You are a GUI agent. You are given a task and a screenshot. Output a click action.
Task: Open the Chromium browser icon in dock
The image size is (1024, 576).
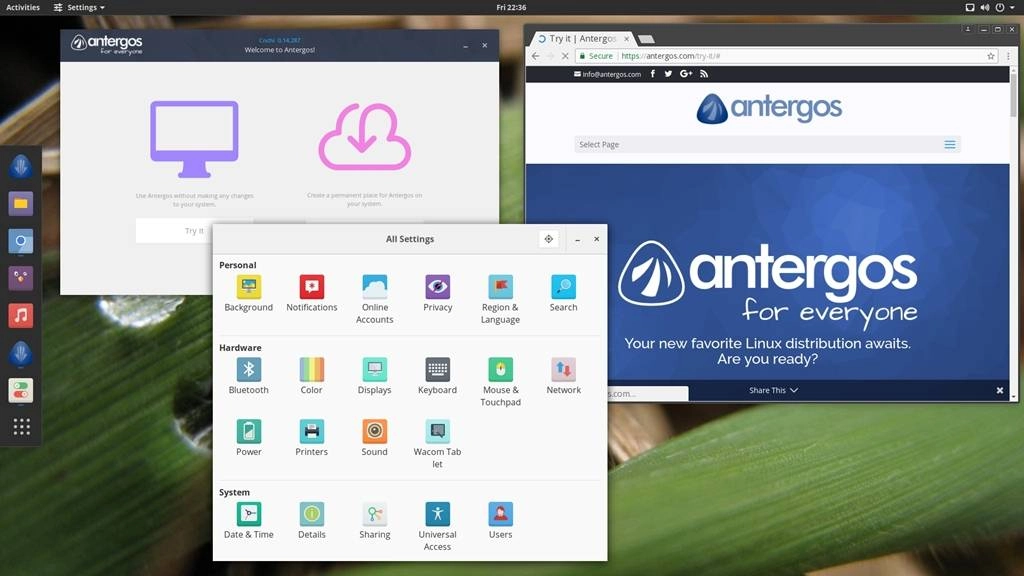point(21,241)
